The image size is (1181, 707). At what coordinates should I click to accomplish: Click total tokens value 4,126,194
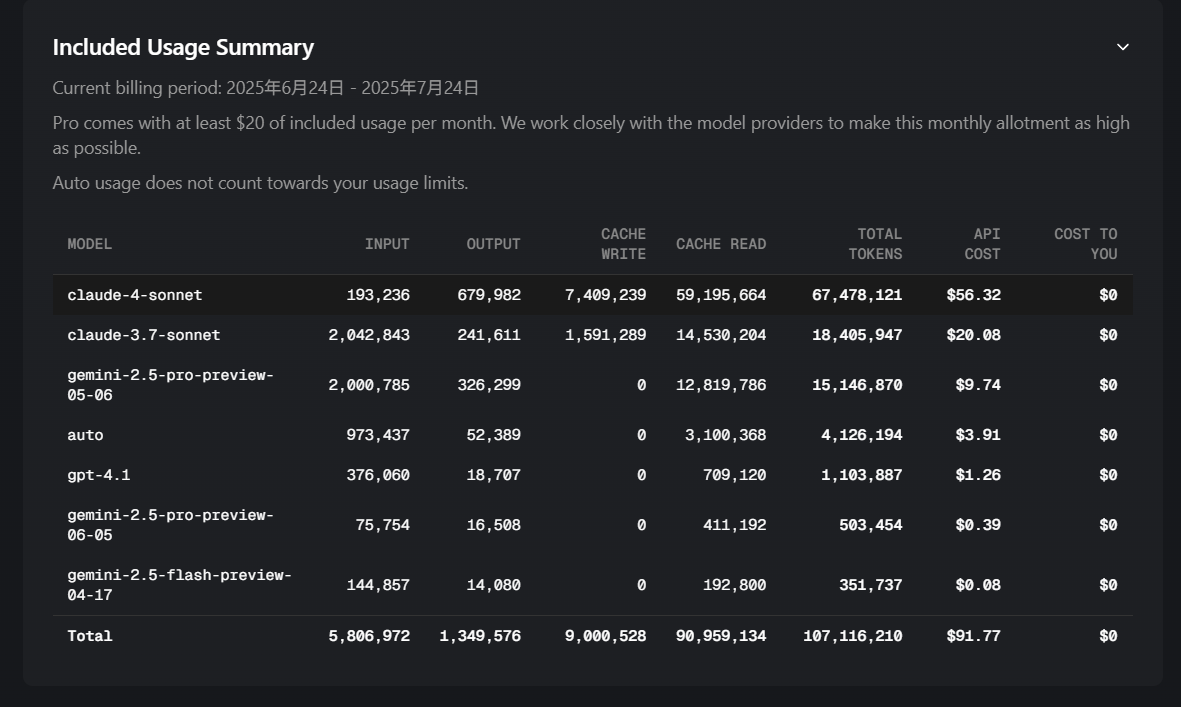862,435
